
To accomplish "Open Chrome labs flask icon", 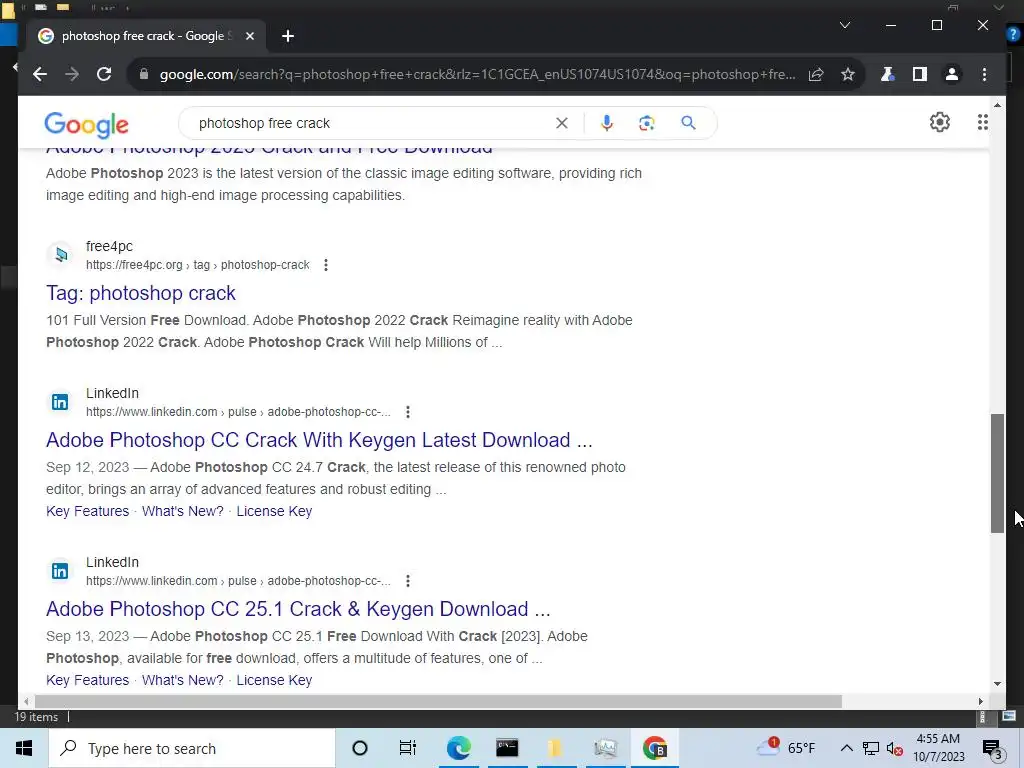I will 887,74.
